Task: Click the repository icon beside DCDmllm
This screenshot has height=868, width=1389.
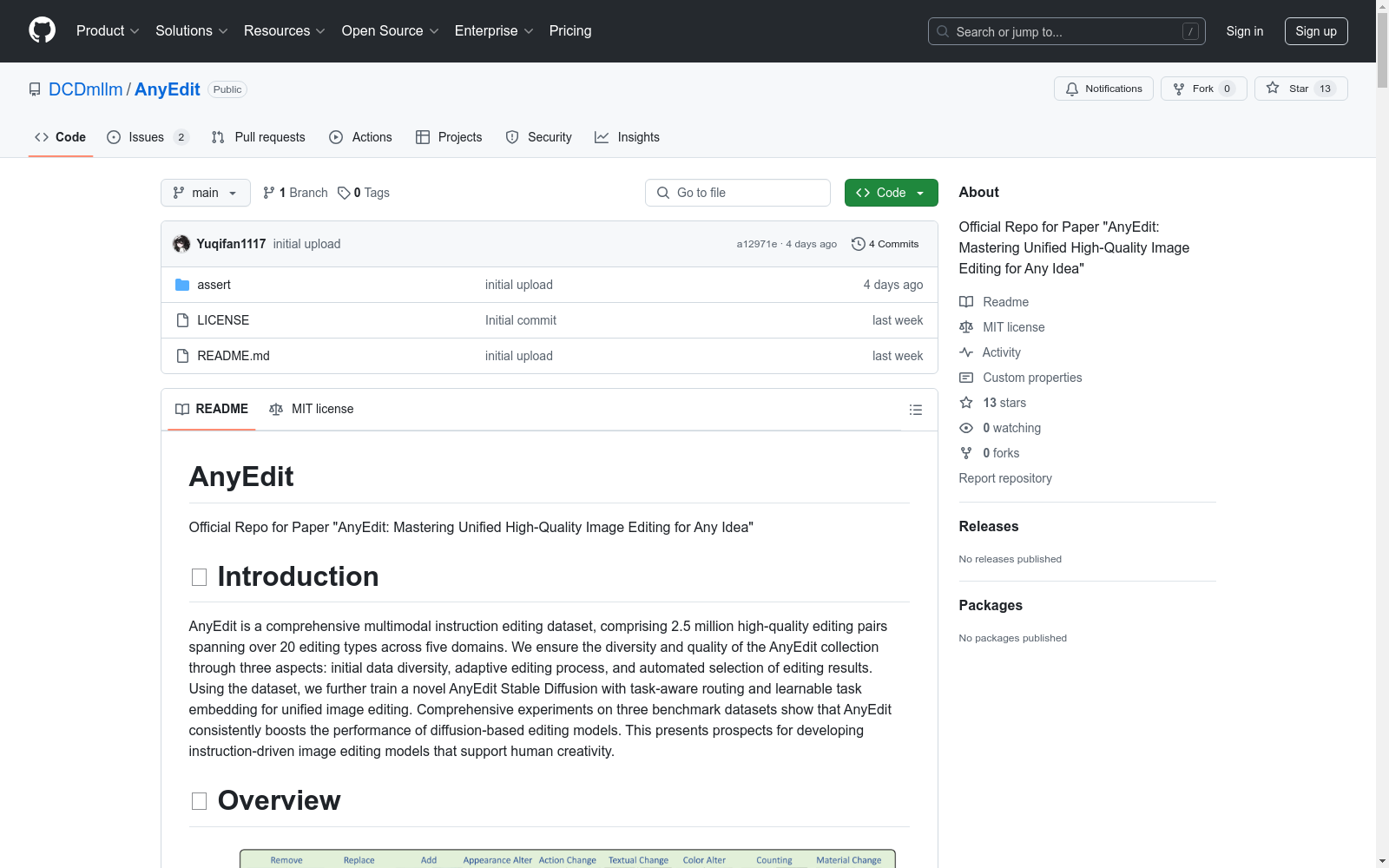Action: (35, 89)
